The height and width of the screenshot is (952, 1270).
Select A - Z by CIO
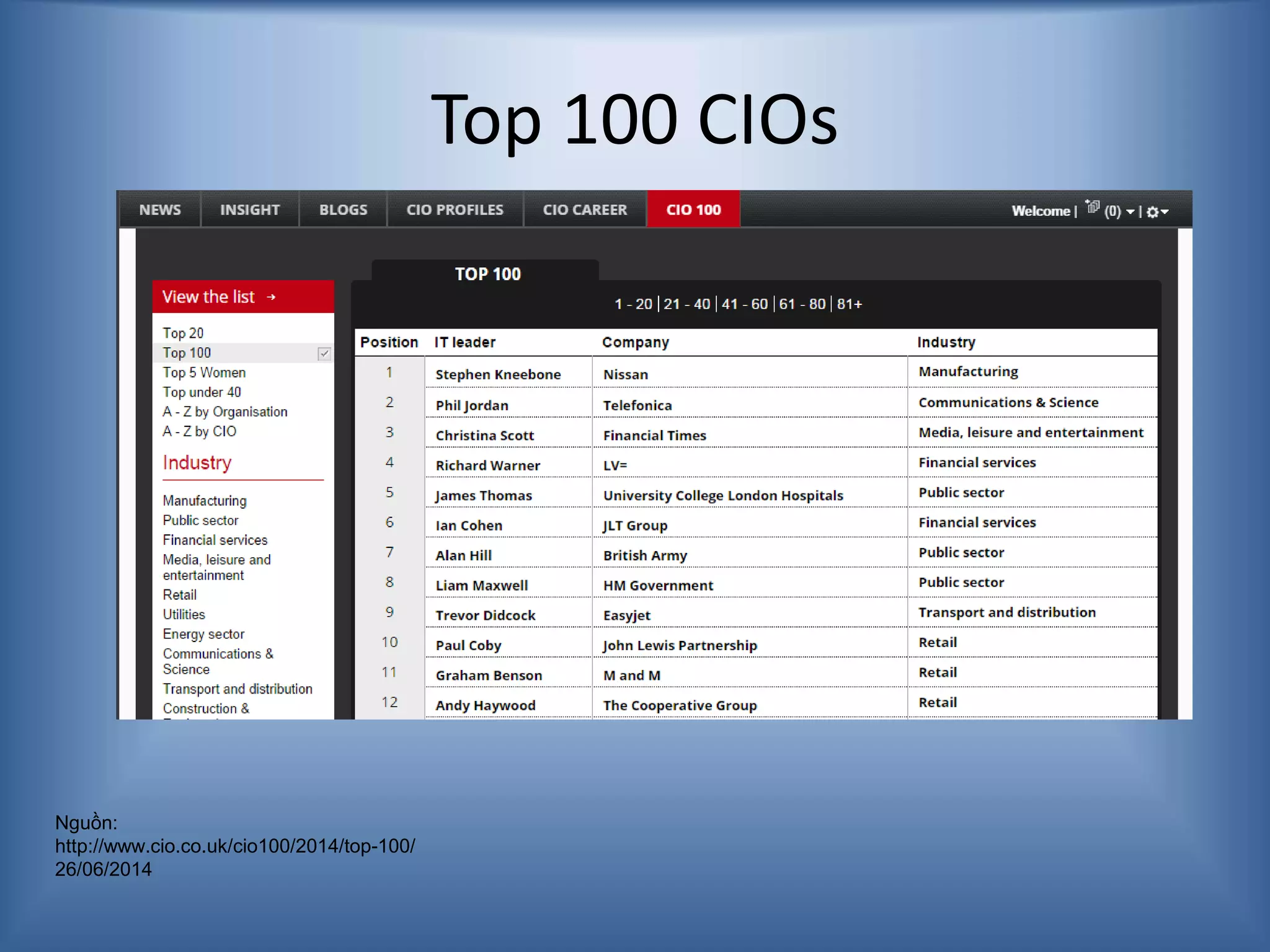199,431
